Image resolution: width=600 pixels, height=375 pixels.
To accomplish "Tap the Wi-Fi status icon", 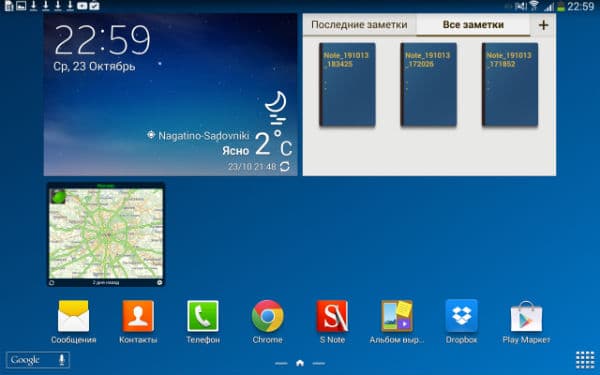I will [x=534, y=6].
